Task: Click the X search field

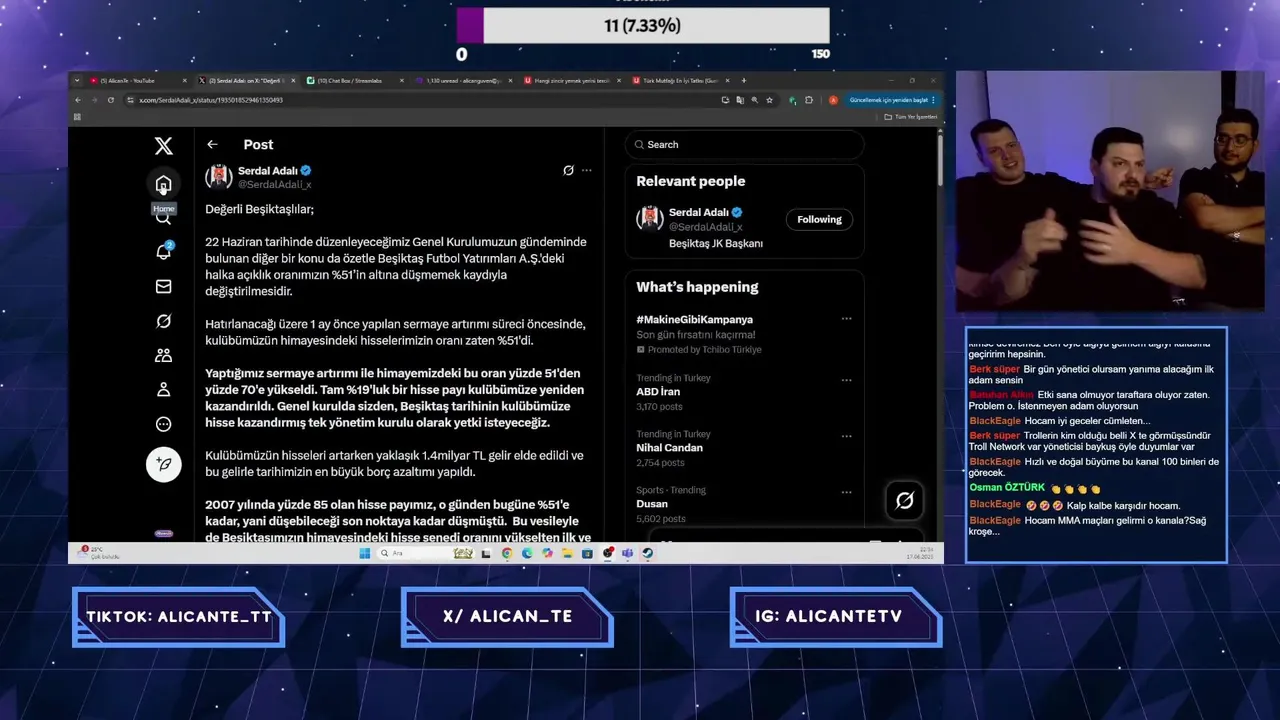Action: 745,144
